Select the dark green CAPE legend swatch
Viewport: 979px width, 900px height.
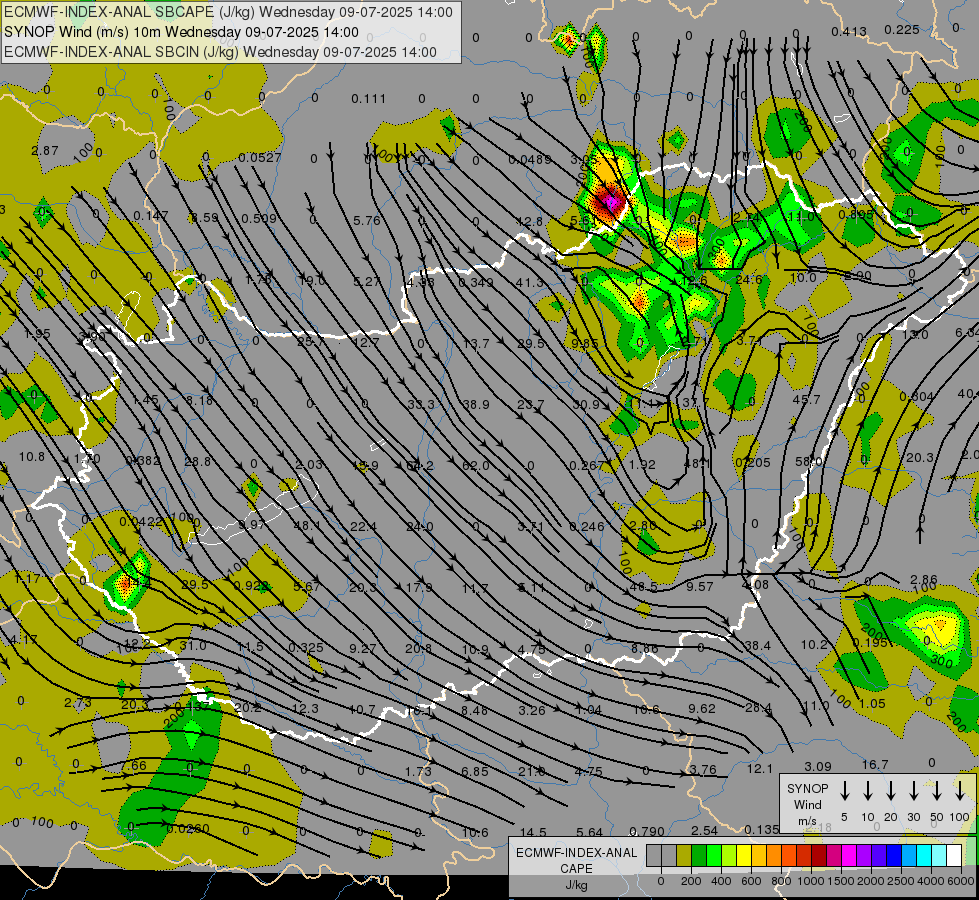pos(699,856)
